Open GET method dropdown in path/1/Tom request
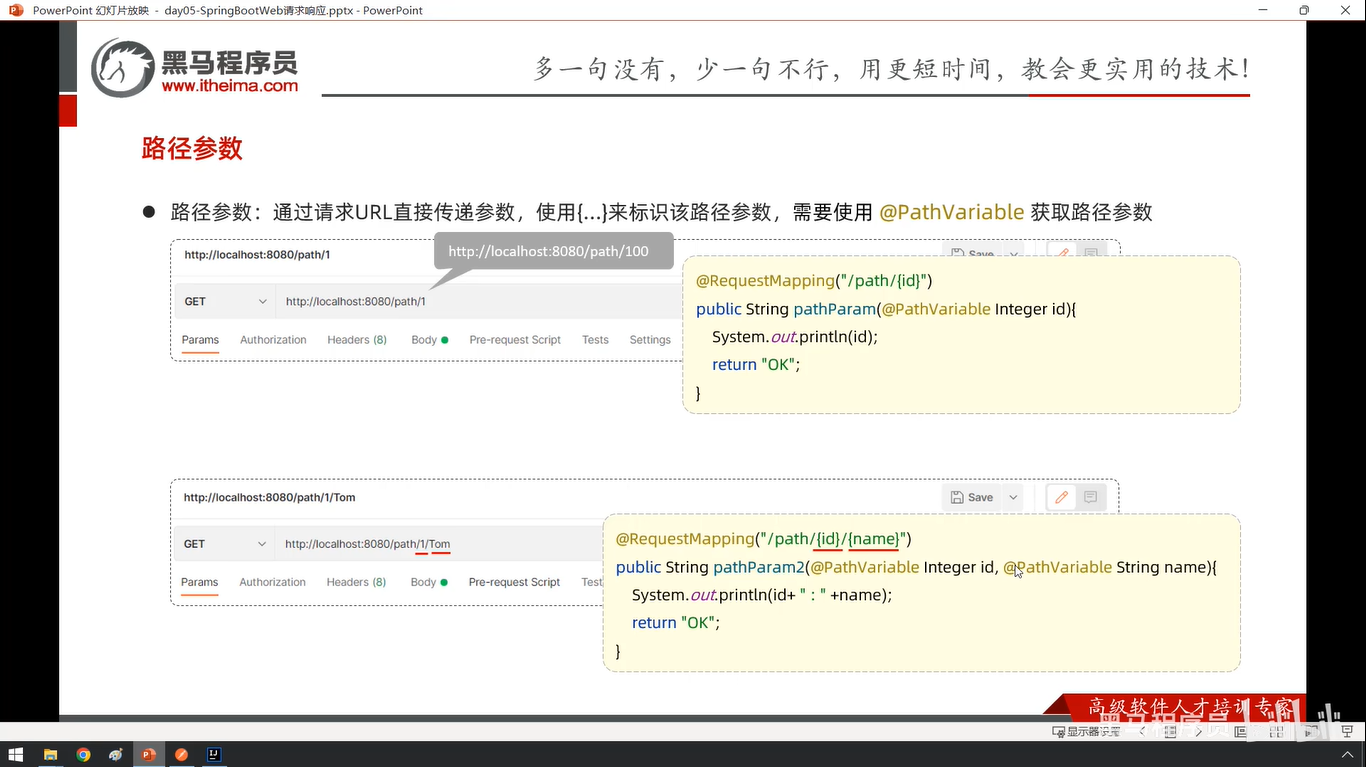Image resolution: width=1366 pixels, height=767 pixels. 224,544
